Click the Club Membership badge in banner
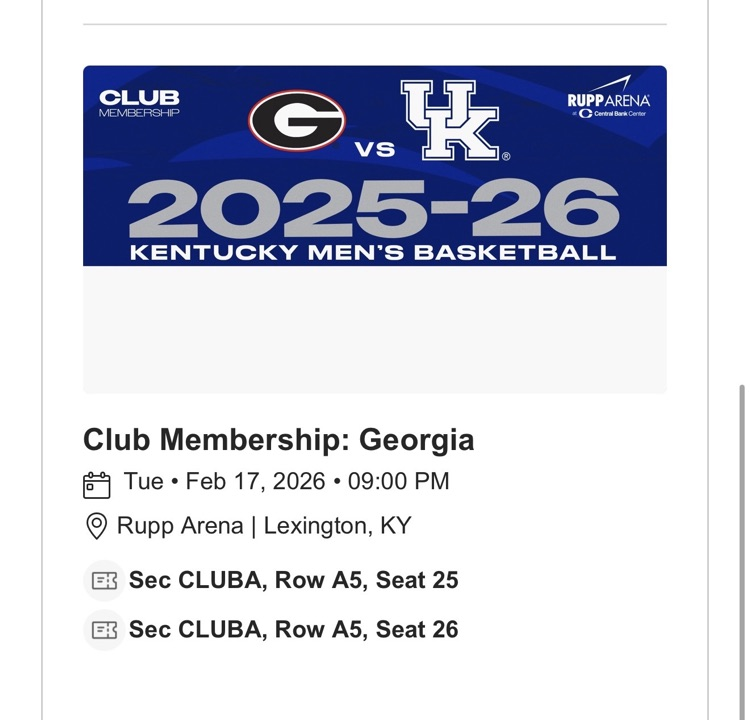This screenshot has width=750, height=720. (x=139, y=103)
